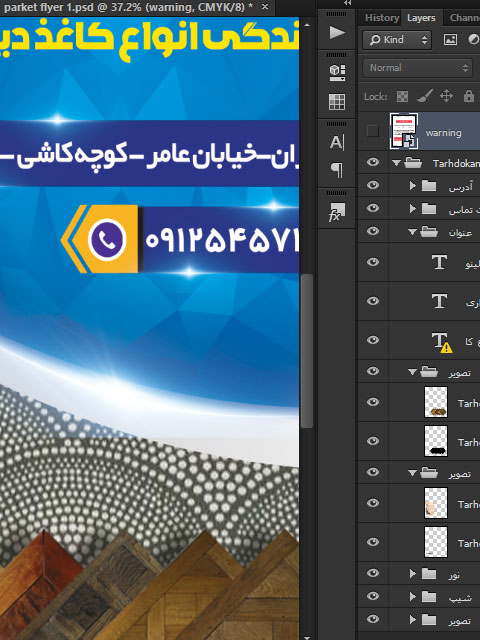
Task: Select the Tarhdokan group name
Action: [456, 163]
